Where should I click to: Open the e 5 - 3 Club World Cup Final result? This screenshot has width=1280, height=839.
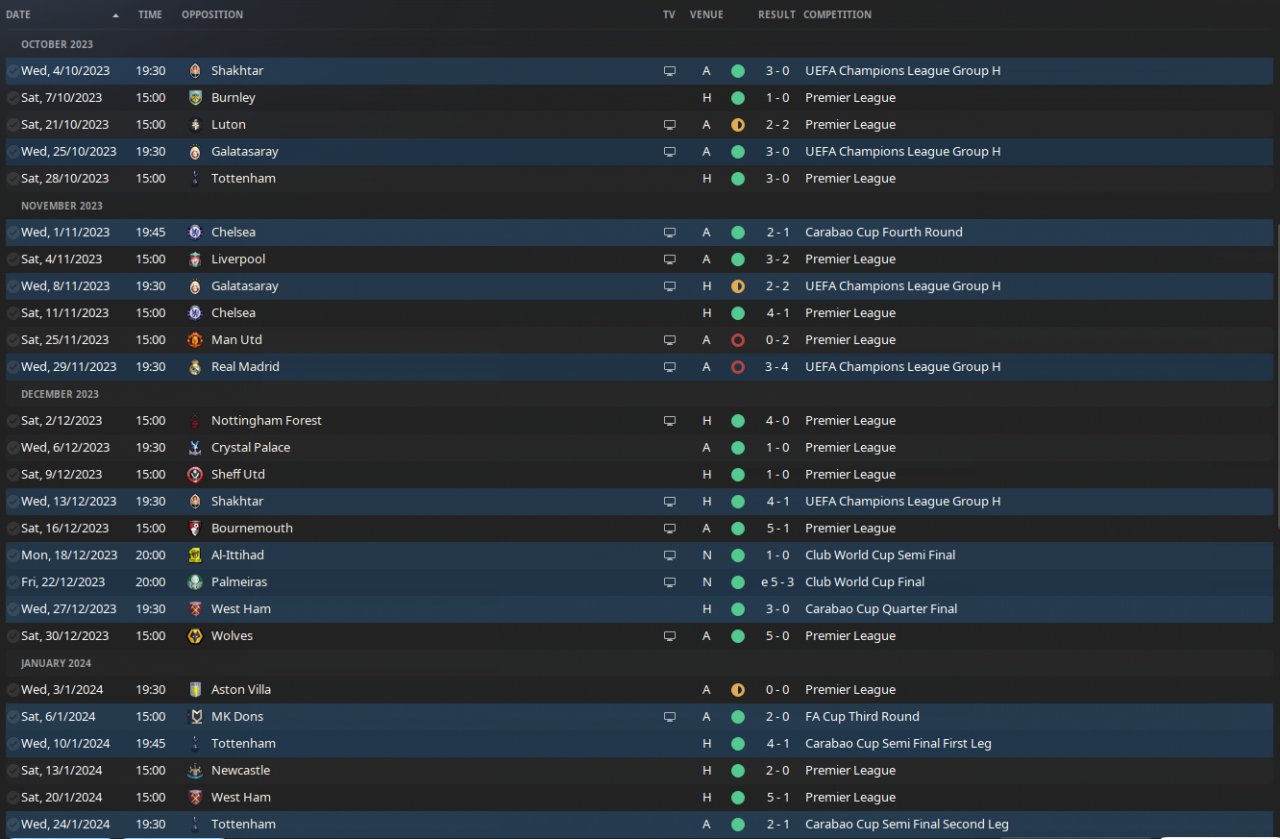776,582
